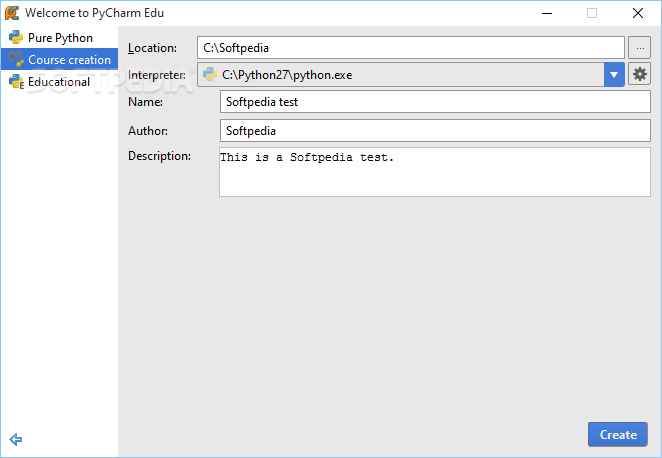Click the Name label

[x=145, y=102]
